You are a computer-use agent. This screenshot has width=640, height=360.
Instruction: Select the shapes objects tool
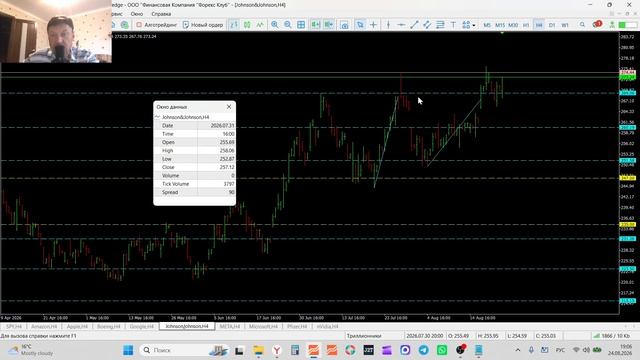(466, 25)
